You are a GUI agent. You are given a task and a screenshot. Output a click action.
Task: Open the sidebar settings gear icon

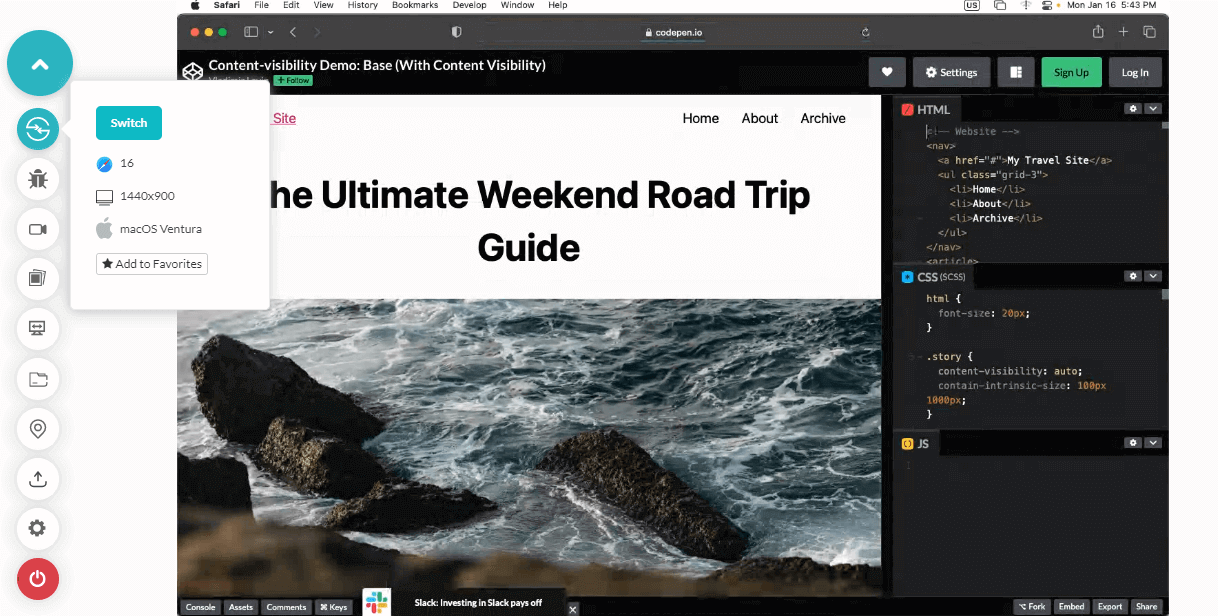click(38, 528)
